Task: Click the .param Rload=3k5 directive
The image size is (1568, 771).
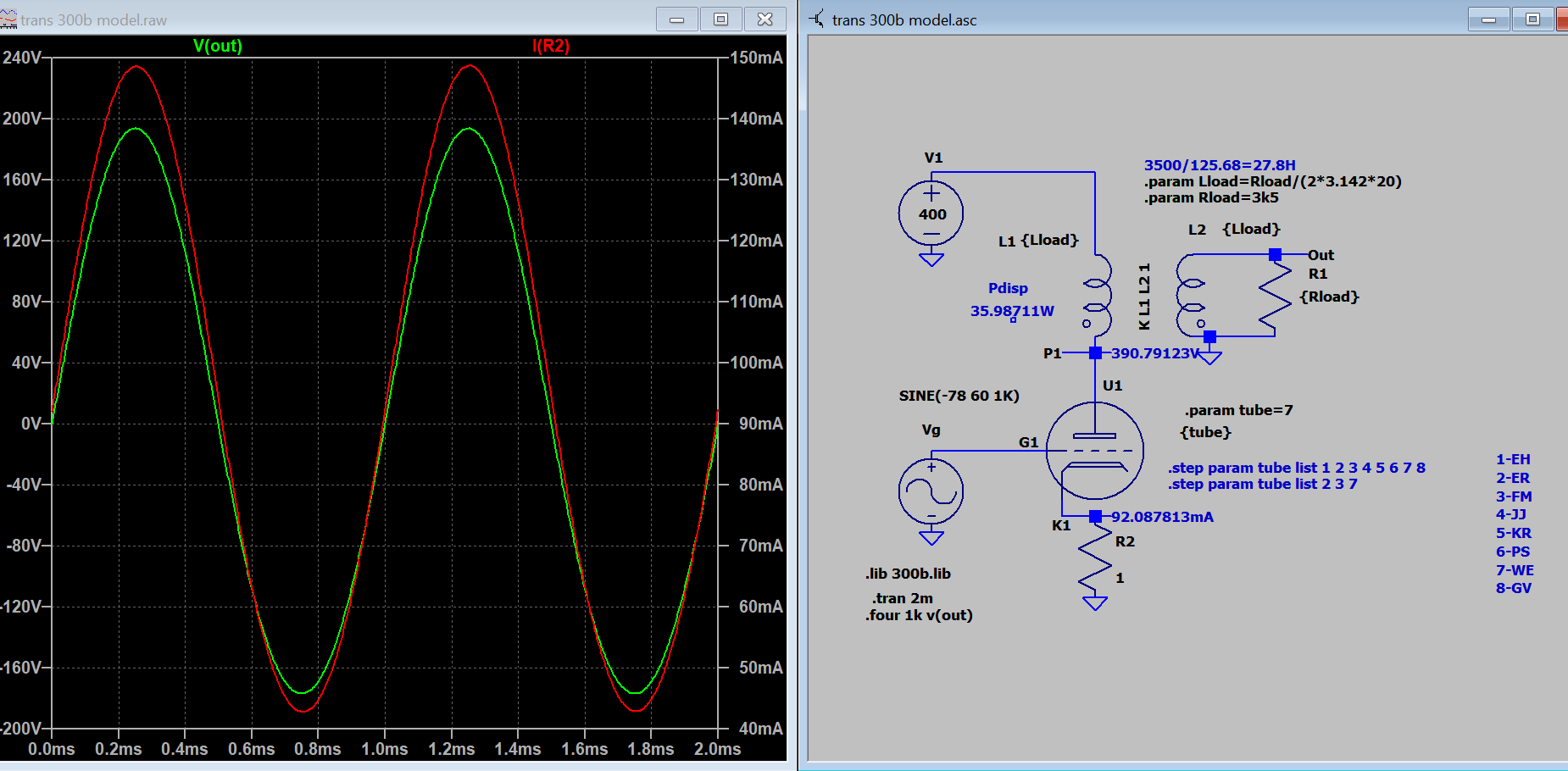Action: click(1211, 197)
